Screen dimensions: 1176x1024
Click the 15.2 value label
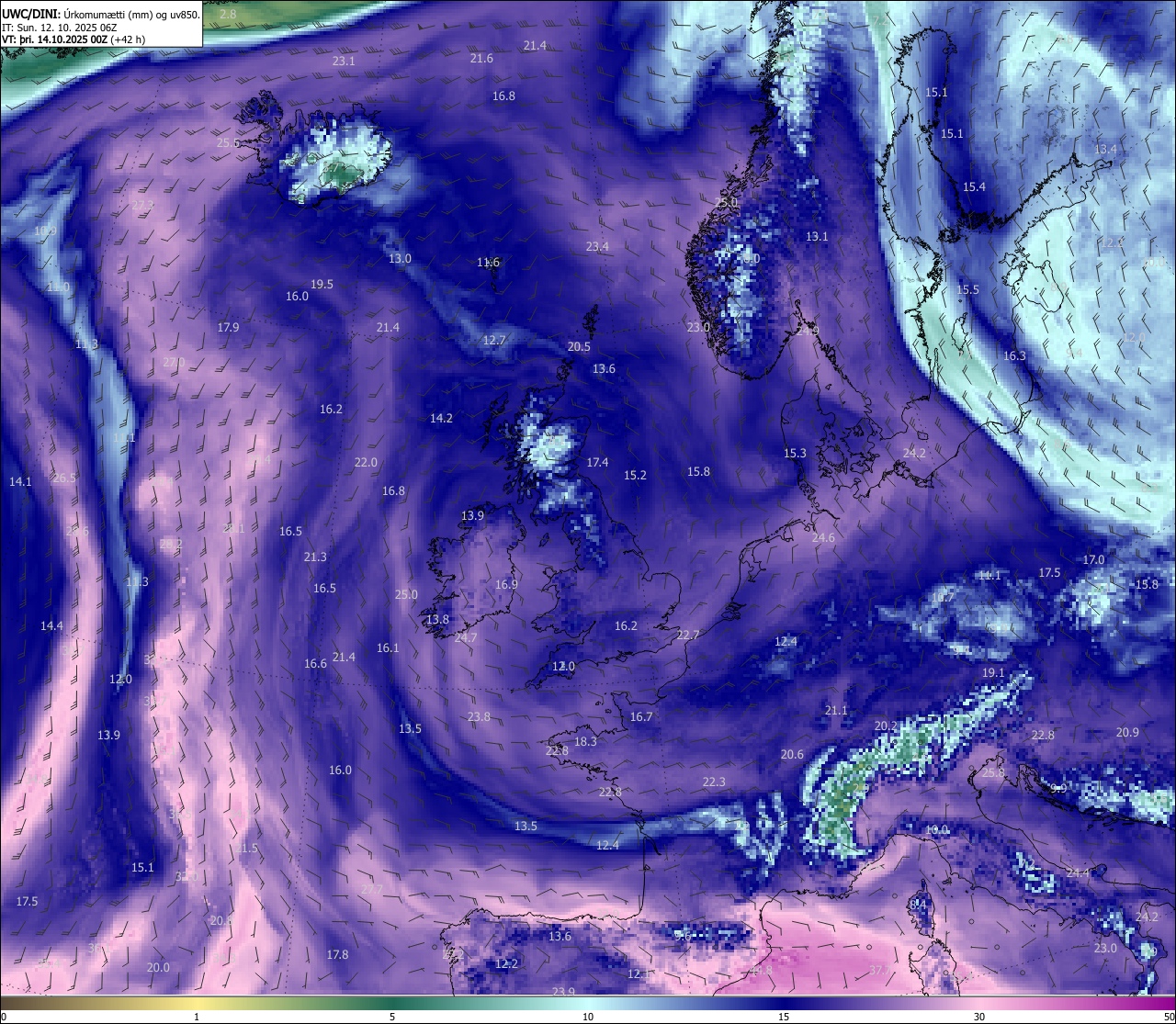pyautogui.click(x=635, y=475)
